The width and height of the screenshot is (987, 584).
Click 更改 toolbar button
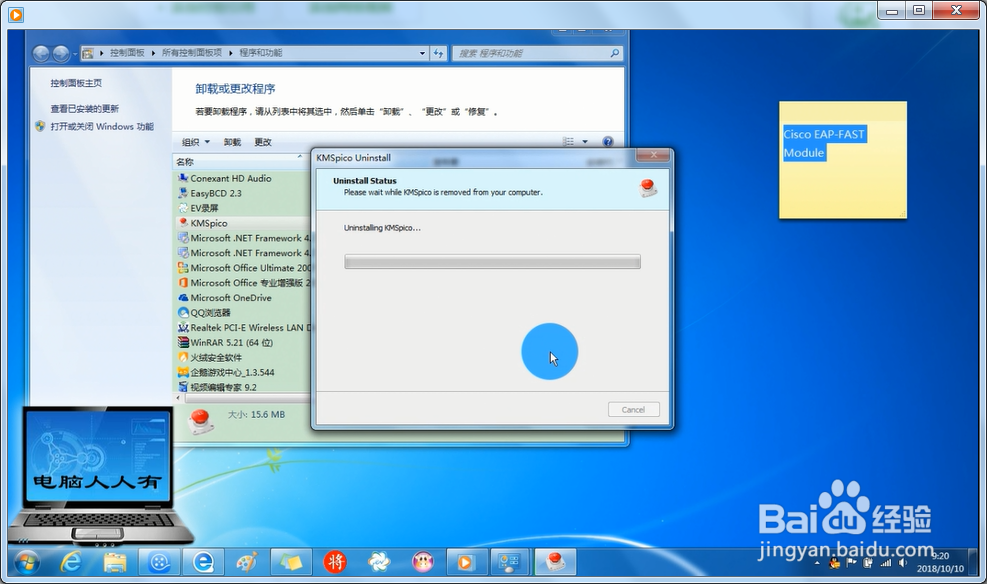(x=263, y=142)
